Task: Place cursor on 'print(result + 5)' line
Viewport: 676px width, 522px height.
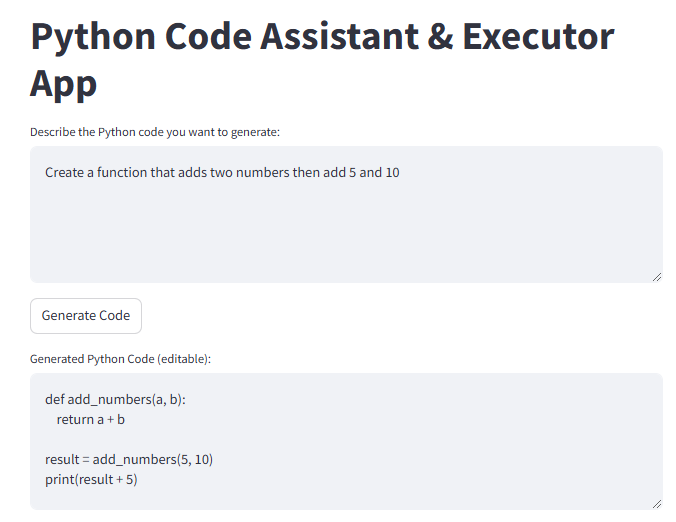Action: pos(91,479)
